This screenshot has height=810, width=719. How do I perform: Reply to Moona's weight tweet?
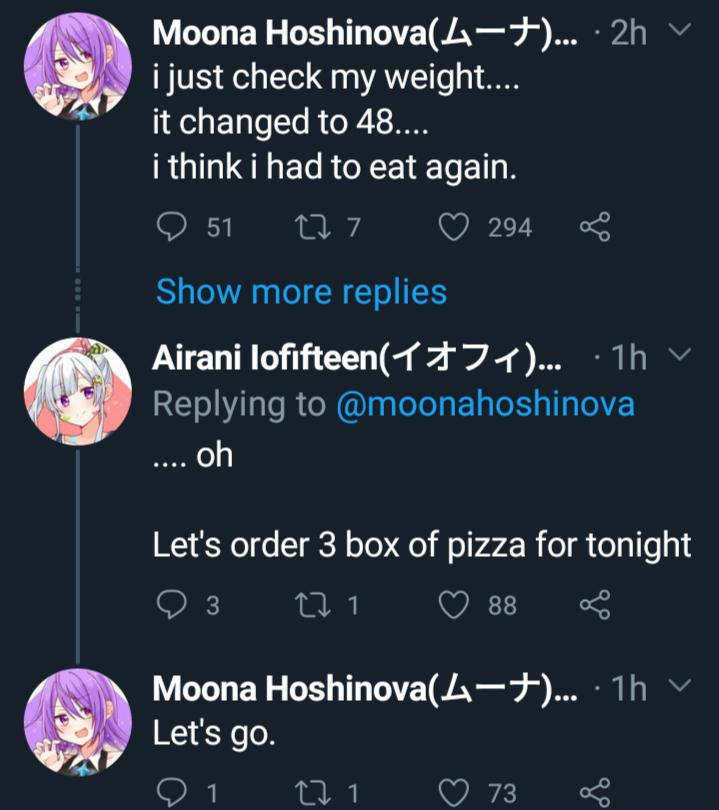[x=172, y=229]
